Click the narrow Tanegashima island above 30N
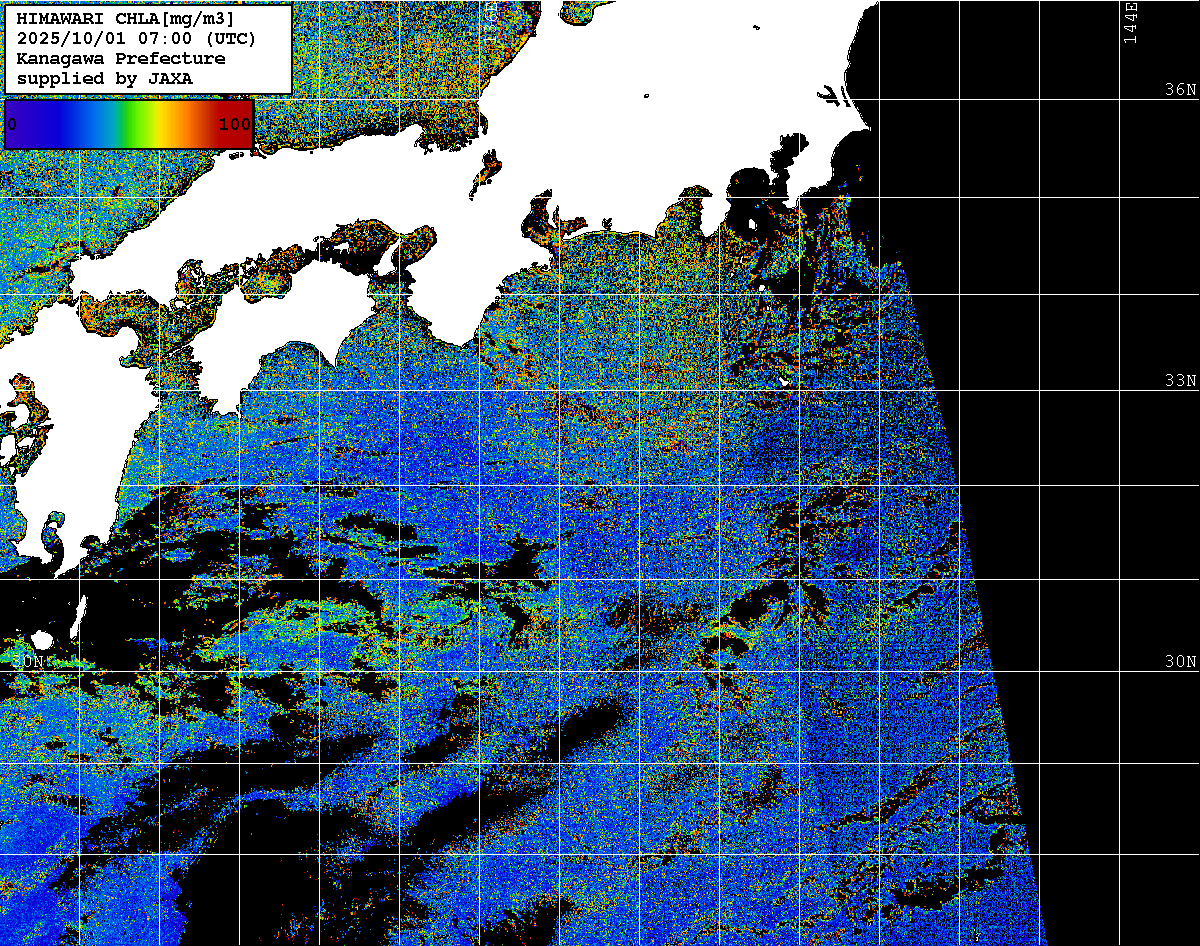 point(79,612)
